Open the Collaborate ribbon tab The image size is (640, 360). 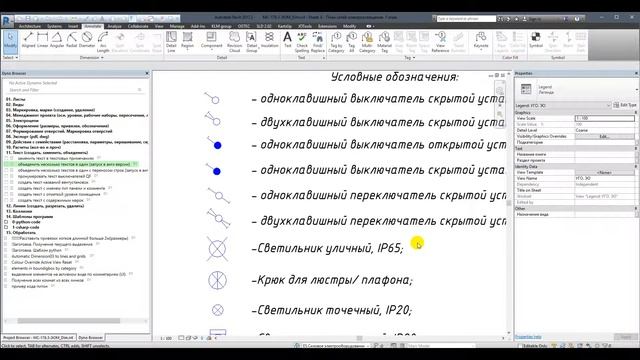138,26
